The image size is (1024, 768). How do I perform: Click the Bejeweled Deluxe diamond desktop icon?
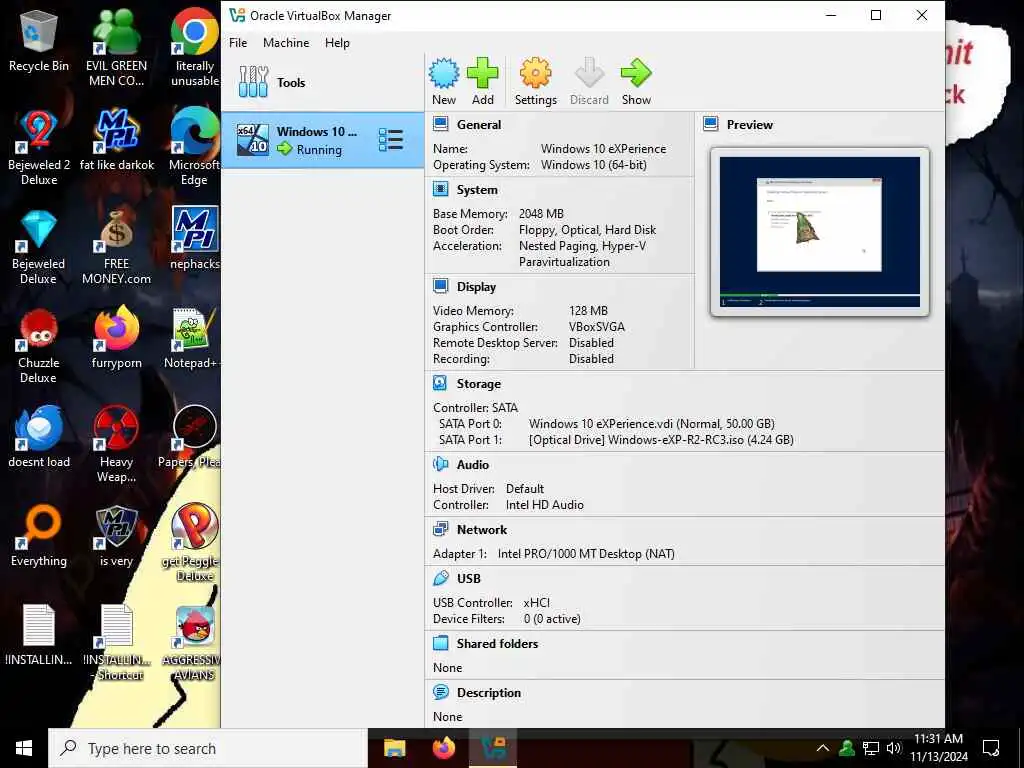click(39, 246)
